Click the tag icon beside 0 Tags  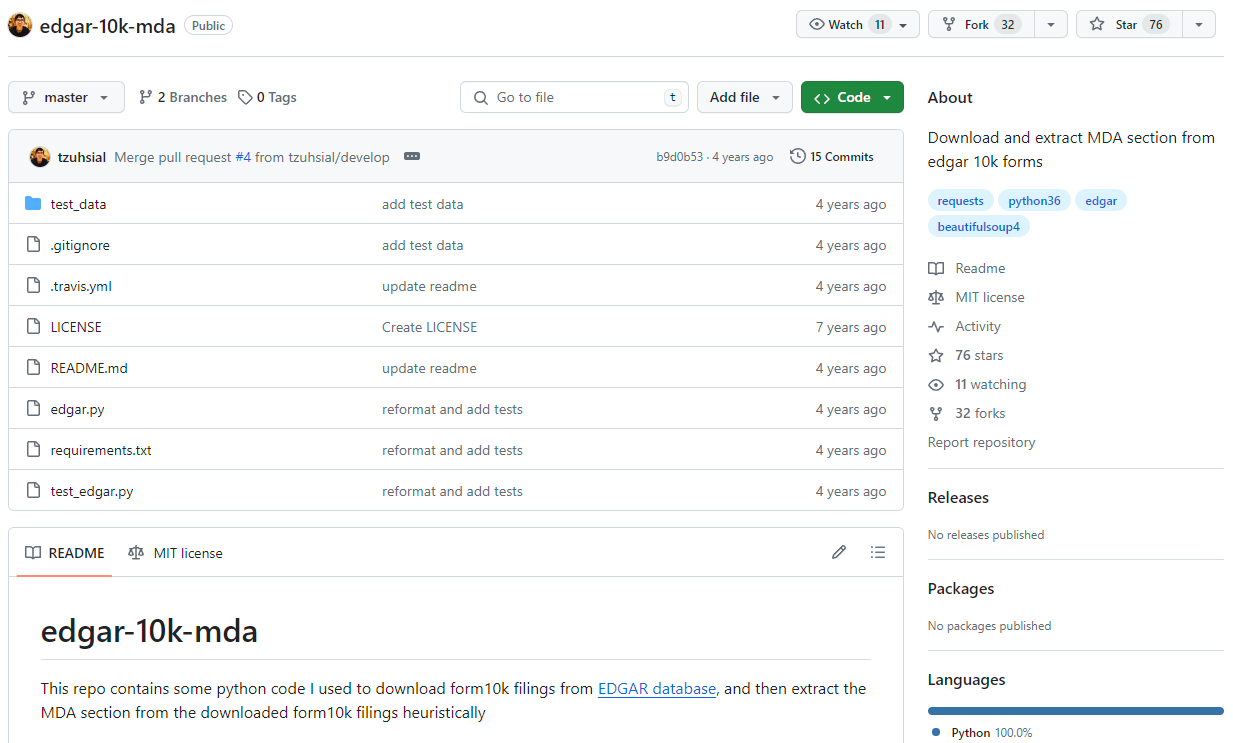245,97
